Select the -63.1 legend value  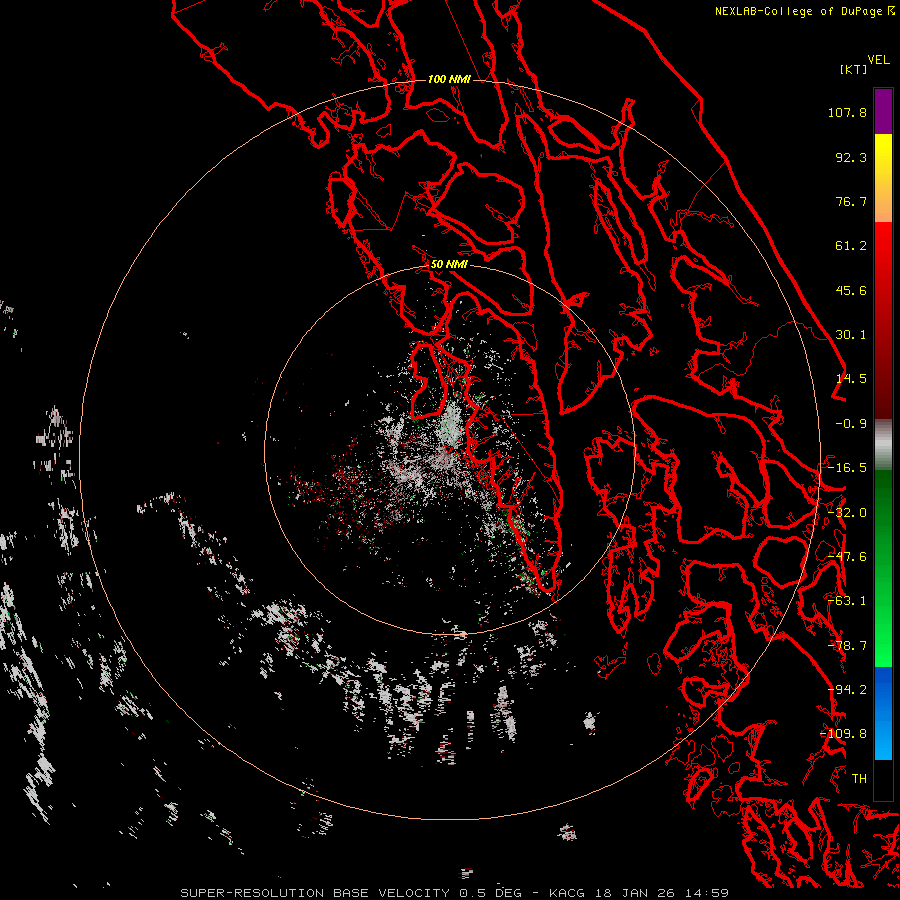(847, 601)
